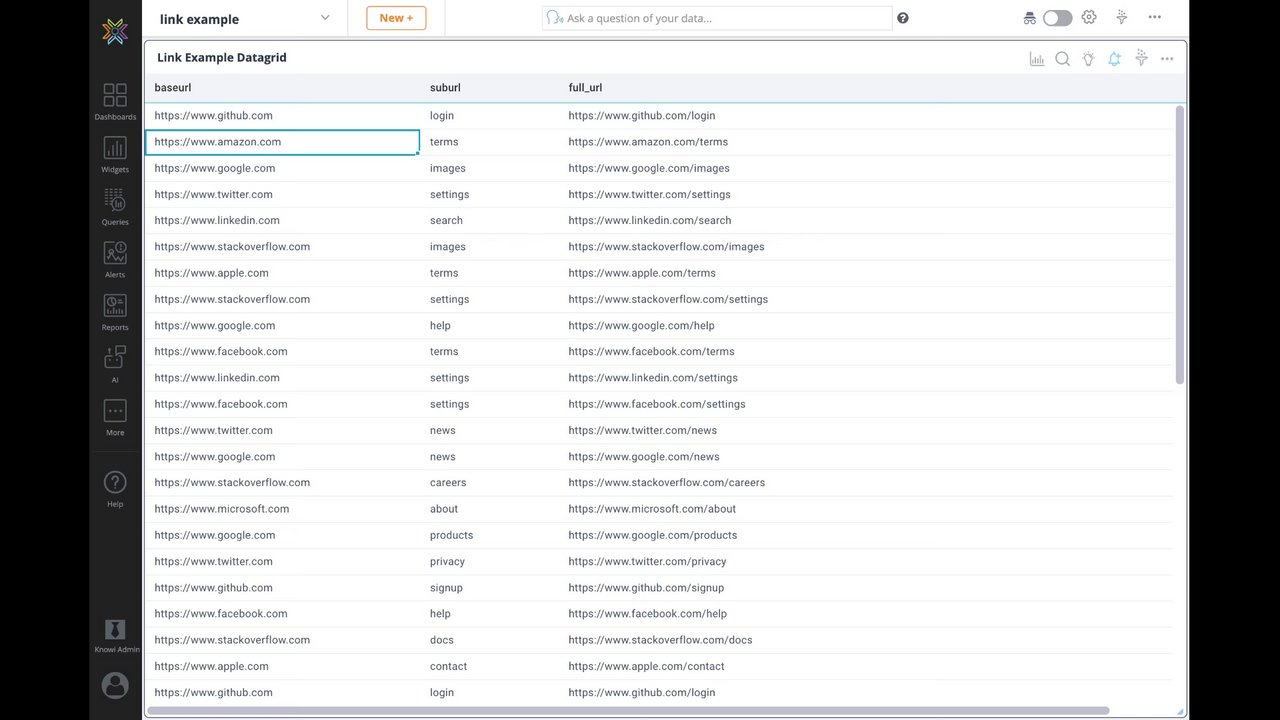Click https://www.stackoverflow.com/docs full_url cell
The image size is (1280, 720).
[866, 640]
